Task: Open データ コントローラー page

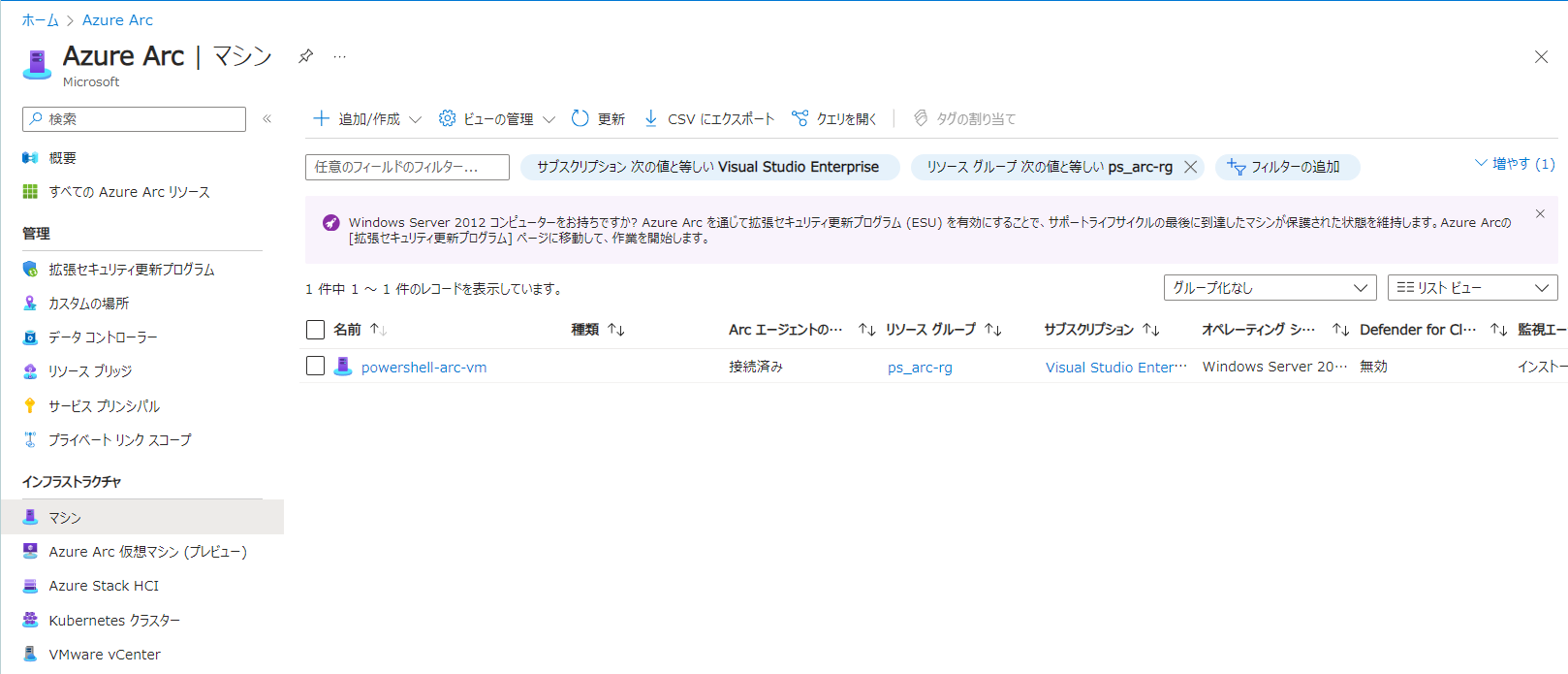Action: pyautogui.click(x=103, y=337)
